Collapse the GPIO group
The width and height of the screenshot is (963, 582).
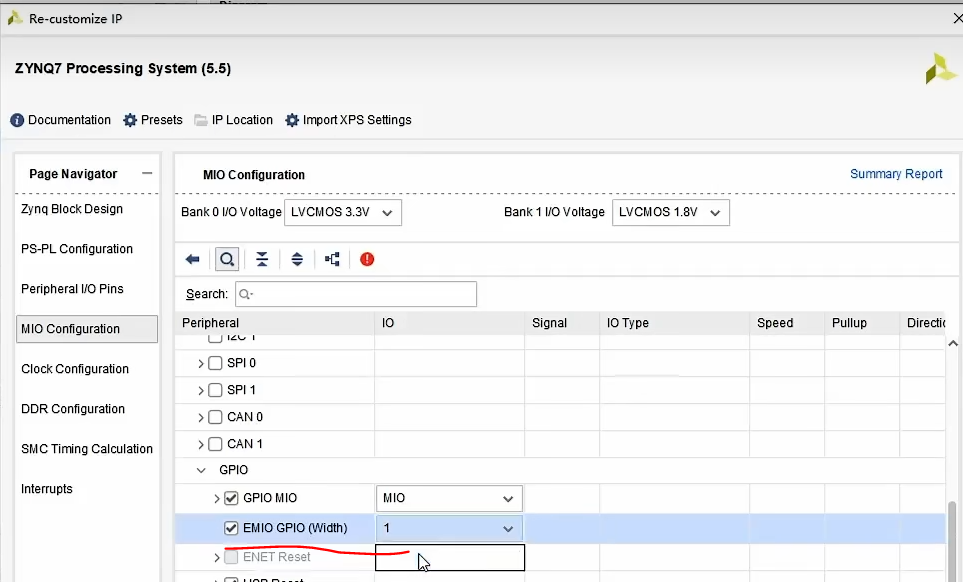click(201, 470)
